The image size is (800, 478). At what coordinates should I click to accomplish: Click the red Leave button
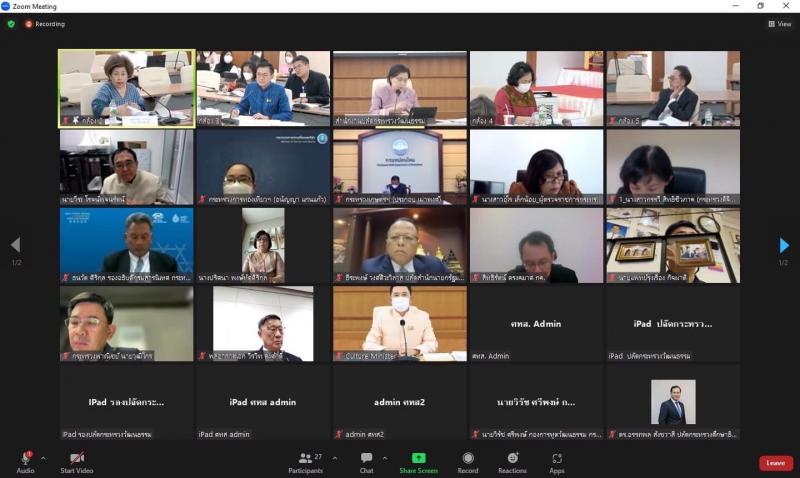coord(776,463)
